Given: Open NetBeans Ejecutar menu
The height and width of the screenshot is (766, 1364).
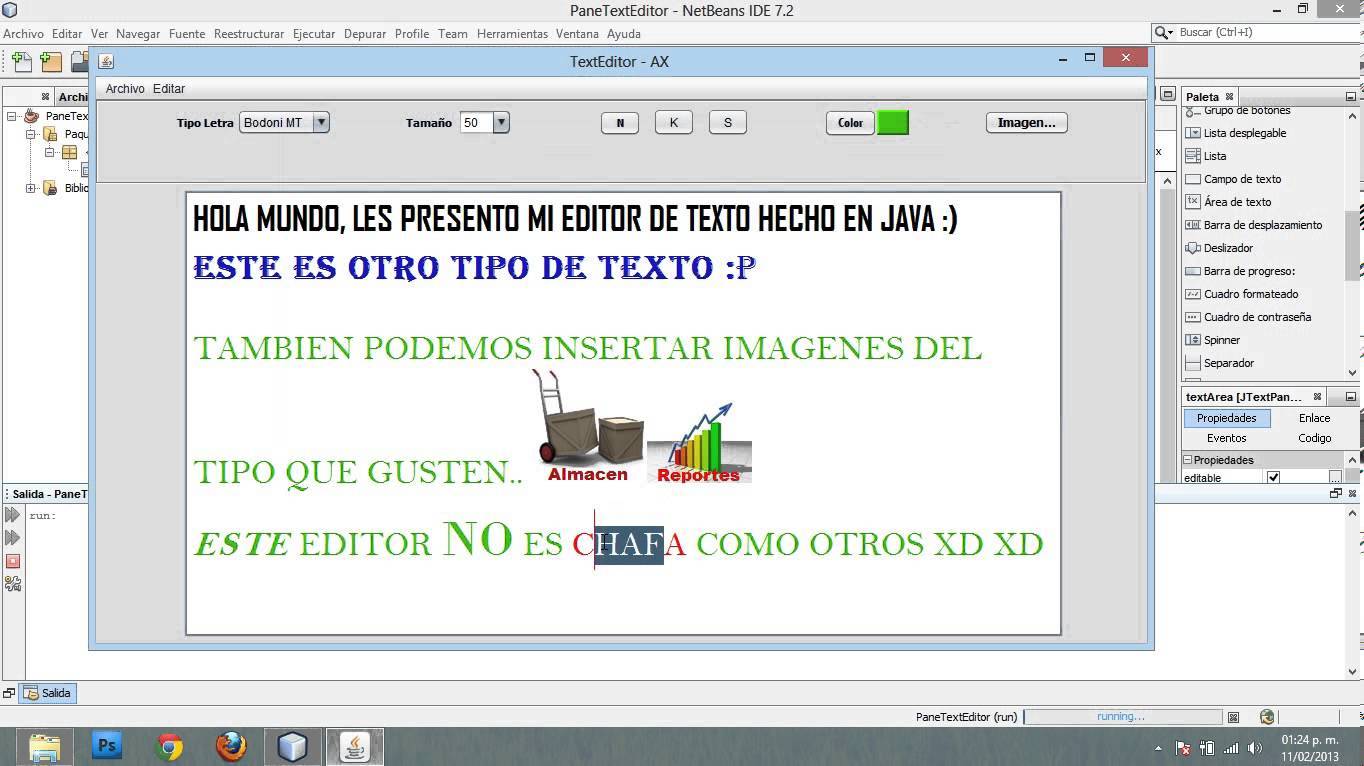Looking at the screenshot, I should click(314, 34).
